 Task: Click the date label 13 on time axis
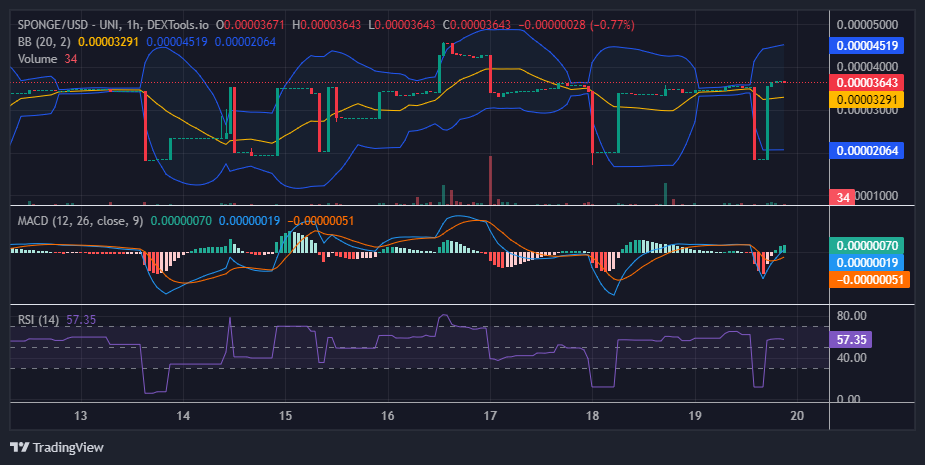[x=80, y=415]
